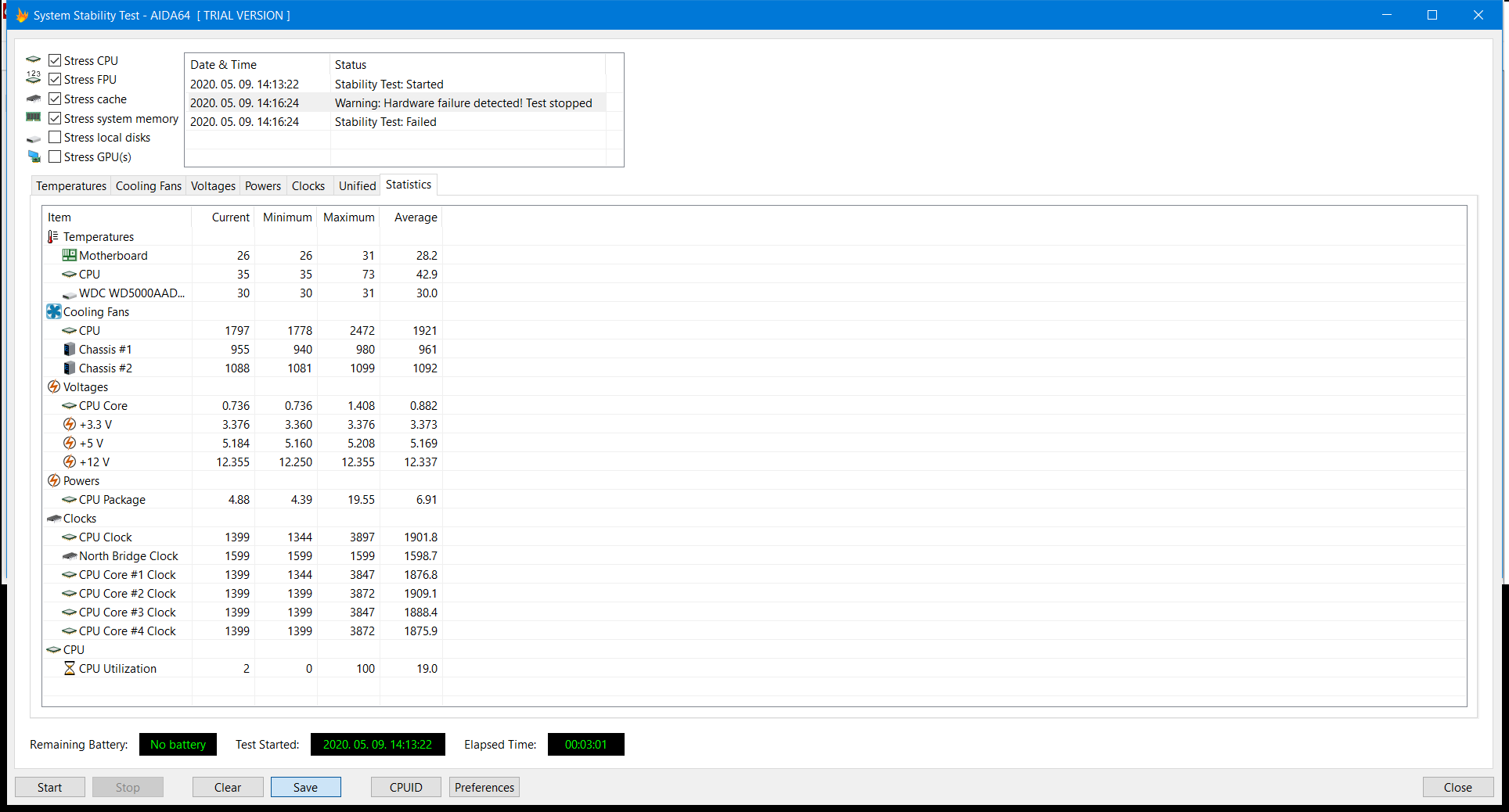The width and height of the screenshot is (1509, 812).
Task: Click the Average column header
Action: [x=411, y=217]
